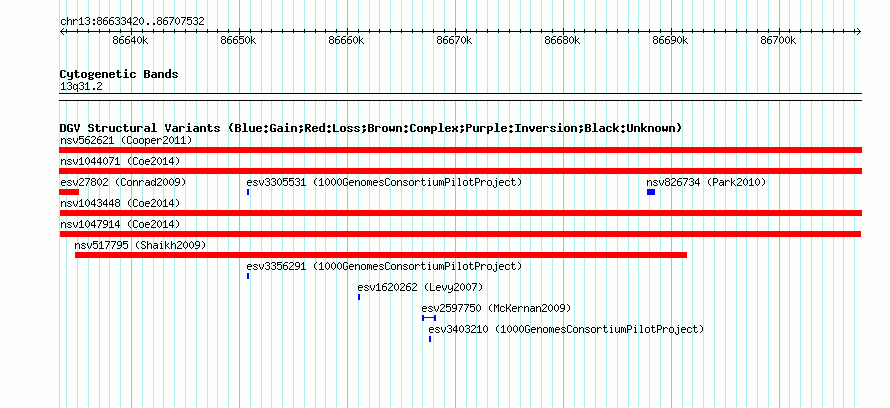Open esv3403210 1000Genomes variant label
The image size is (890, 408).
(x=566, y=329)
